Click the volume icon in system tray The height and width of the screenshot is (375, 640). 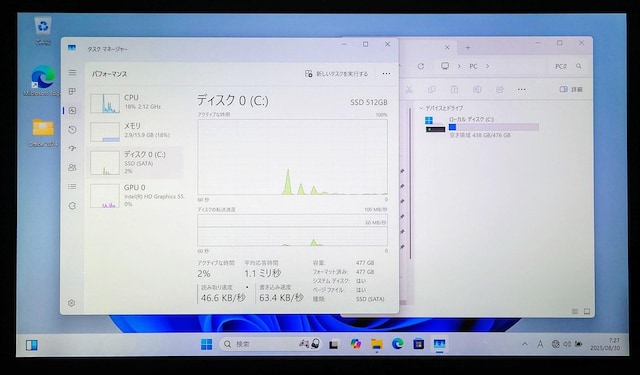pyautogui.click(x=567, y=344)
